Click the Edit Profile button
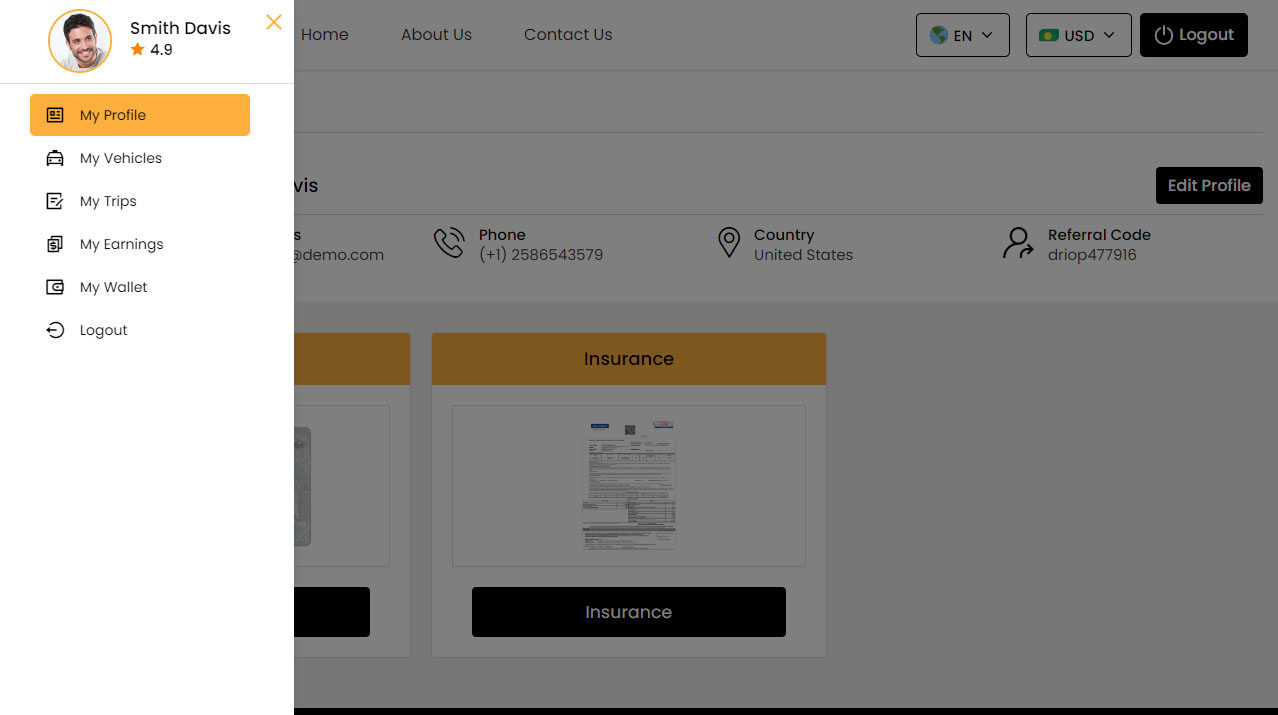The width and height of the screenshot is (1278, 715). click(x=1208, y=185)
